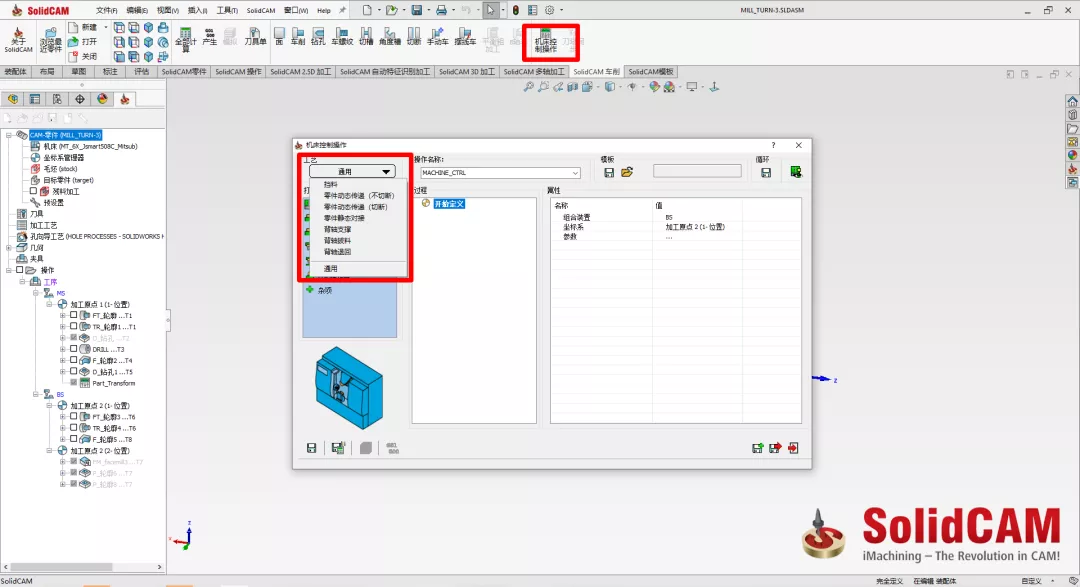Choose the 切槽 grooving icon
Image resolution: width=1080 pixels, height=587 pixels.
click(366, 37)
